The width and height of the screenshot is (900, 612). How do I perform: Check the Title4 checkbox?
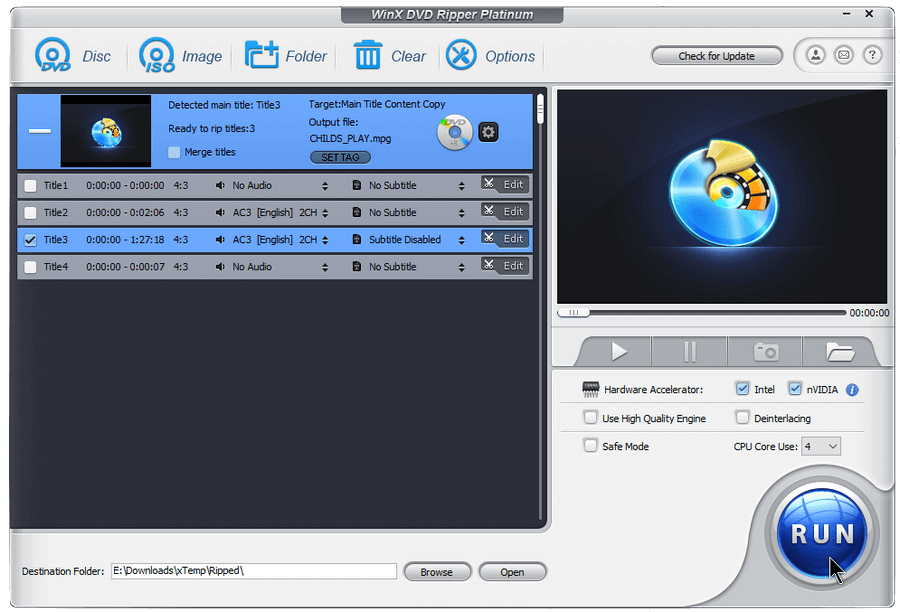point(30,267)
